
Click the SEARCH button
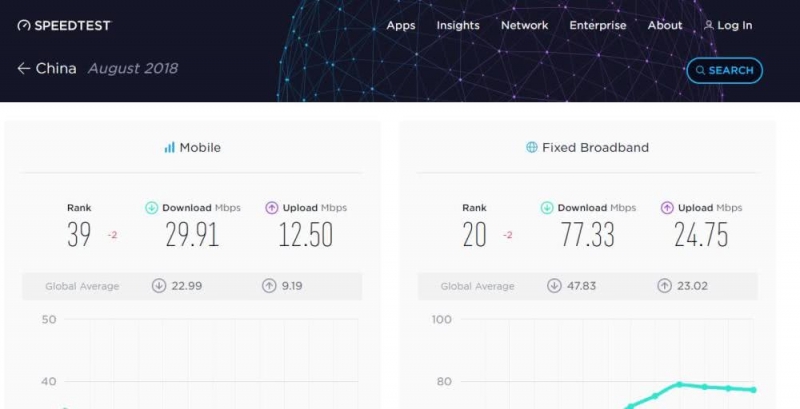(x=724, y=70)
